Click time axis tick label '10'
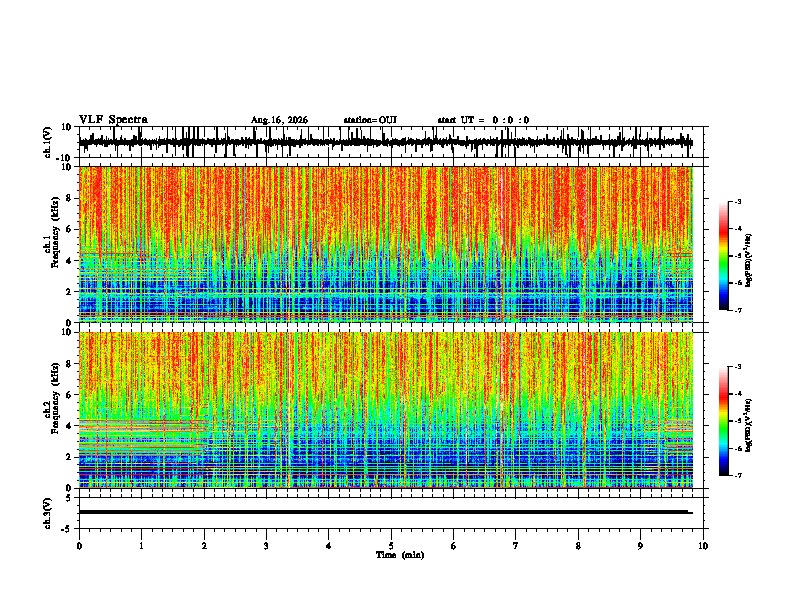The width and height of the screenshot is (792, 612). tap(703, 546)
